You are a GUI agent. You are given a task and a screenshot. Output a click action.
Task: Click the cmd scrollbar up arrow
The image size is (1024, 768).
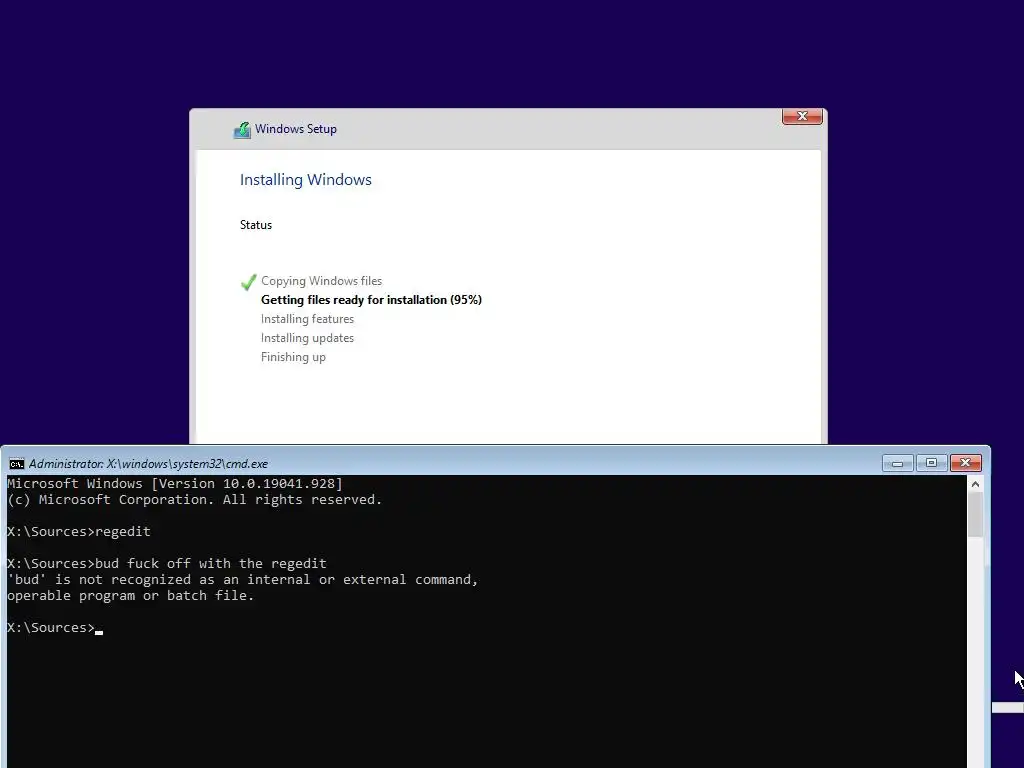click(x=975, y=484)
